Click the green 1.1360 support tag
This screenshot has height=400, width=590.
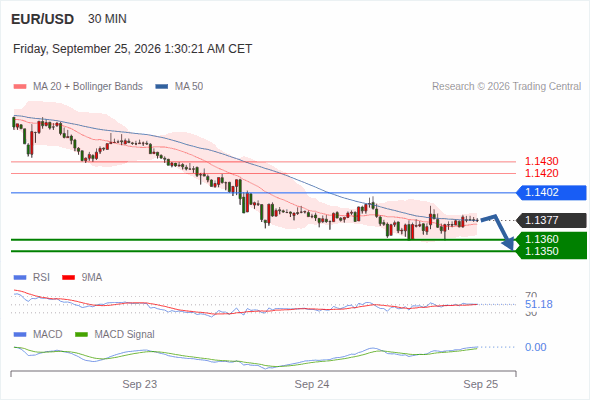[551, 239]
